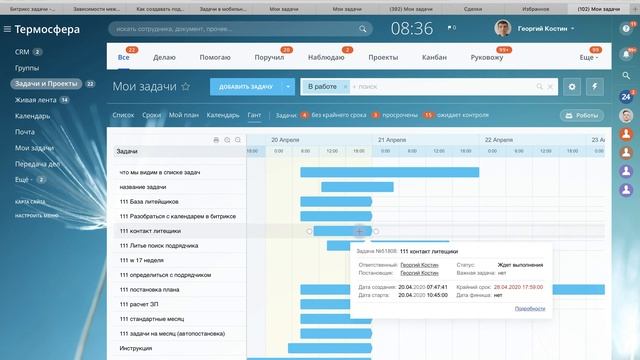The height and width of the screenshot is (360, 640).
Task: Open Почта in left menu
Action: coord(24,132)
